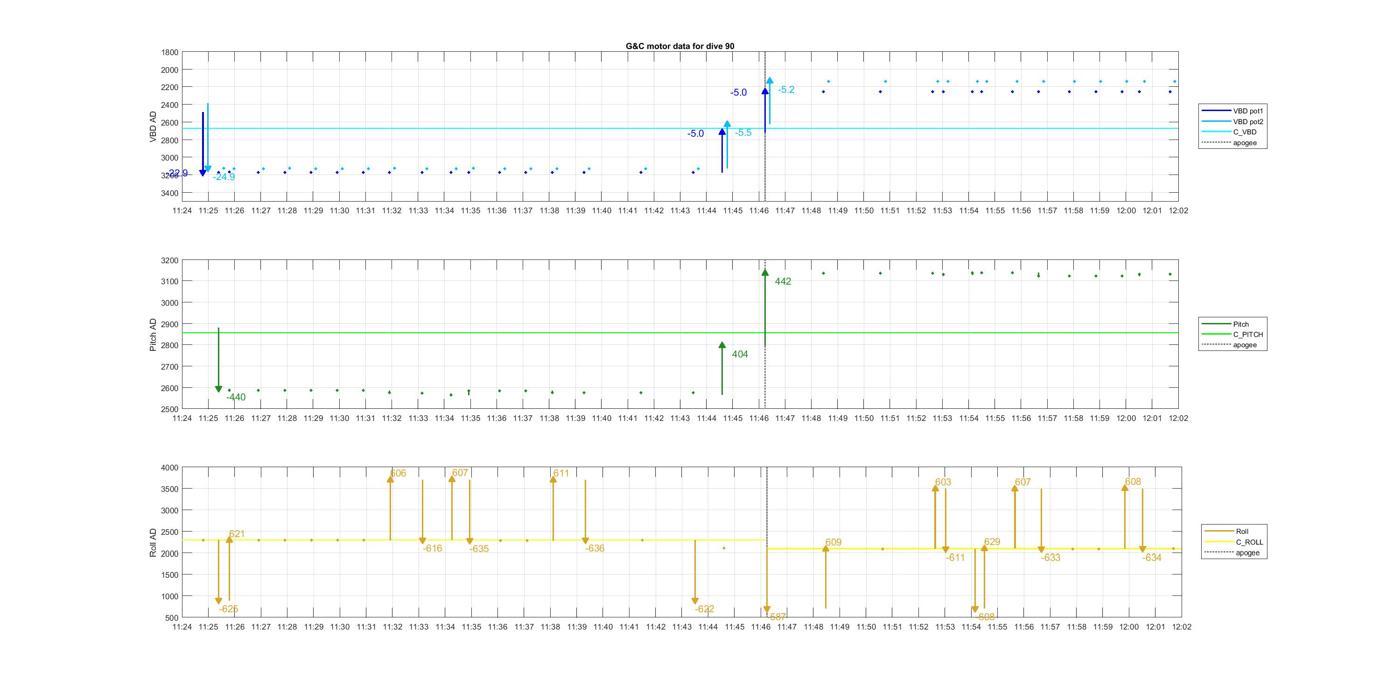Click the '-611' roll move label
The height and width of the screenshot is (693, 1400).
click(956, 558)
